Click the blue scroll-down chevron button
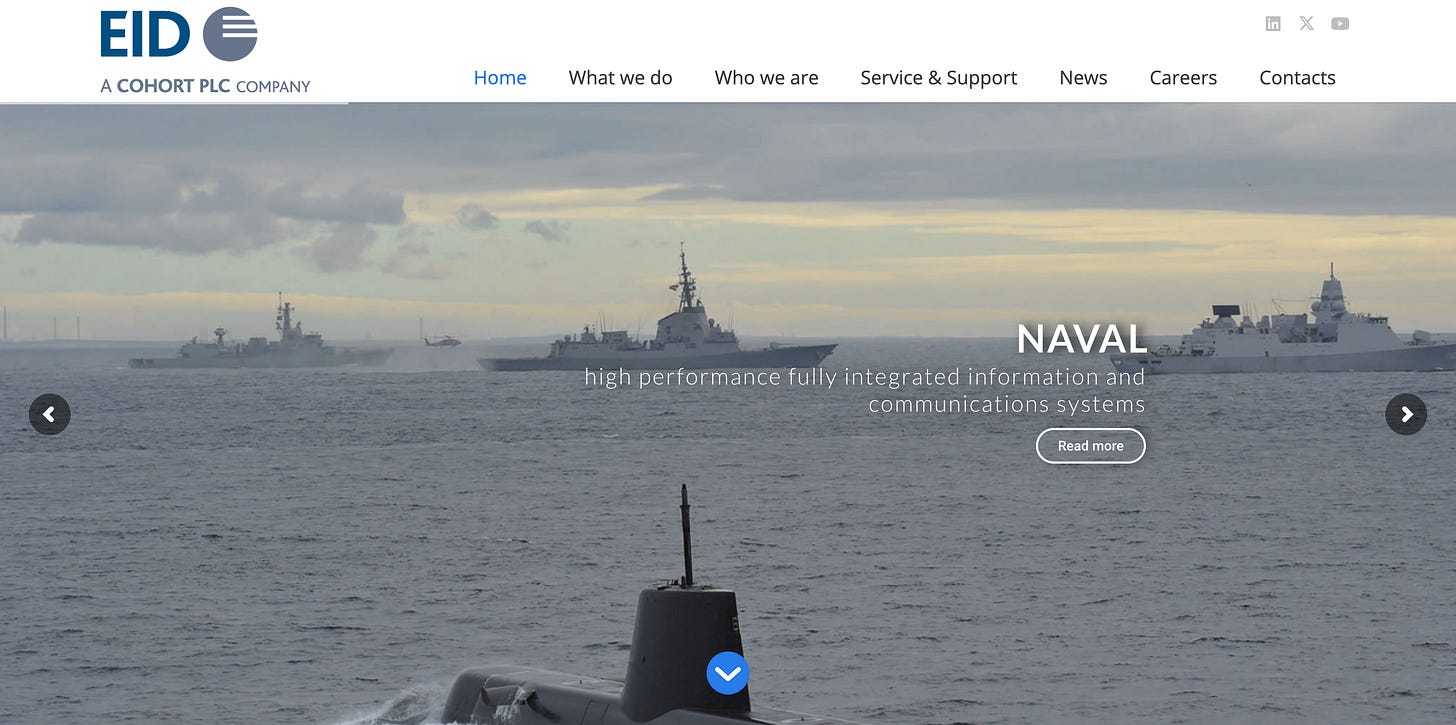 [728, 673]
